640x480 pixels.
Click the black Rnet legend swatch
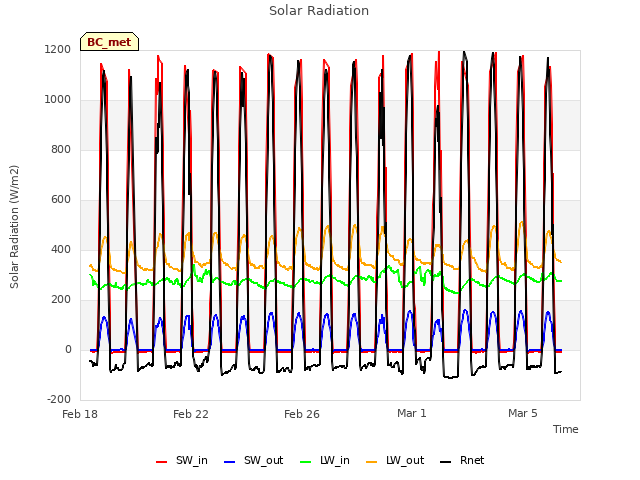pos(446,462)
